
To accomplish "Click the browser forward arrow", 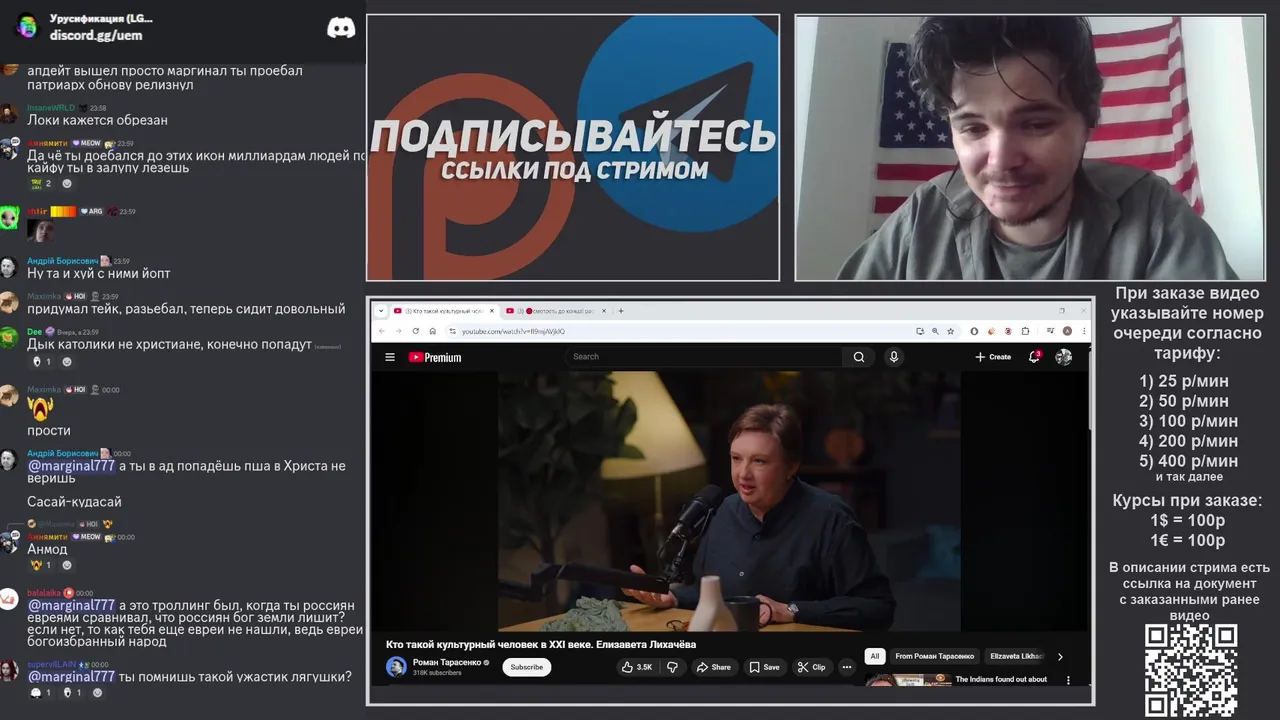I will click(x=398, y=331).
